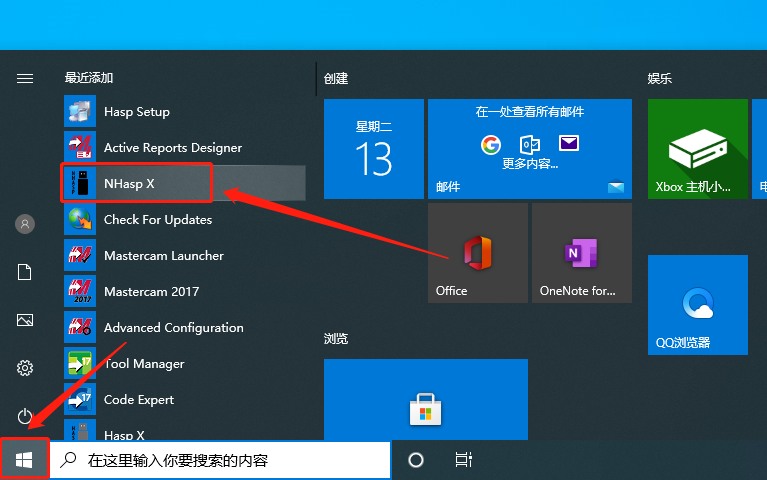Viewport: 767px width, 480px height.
Task: Open Cortana circle on taskbar
Action: [416, 460]
